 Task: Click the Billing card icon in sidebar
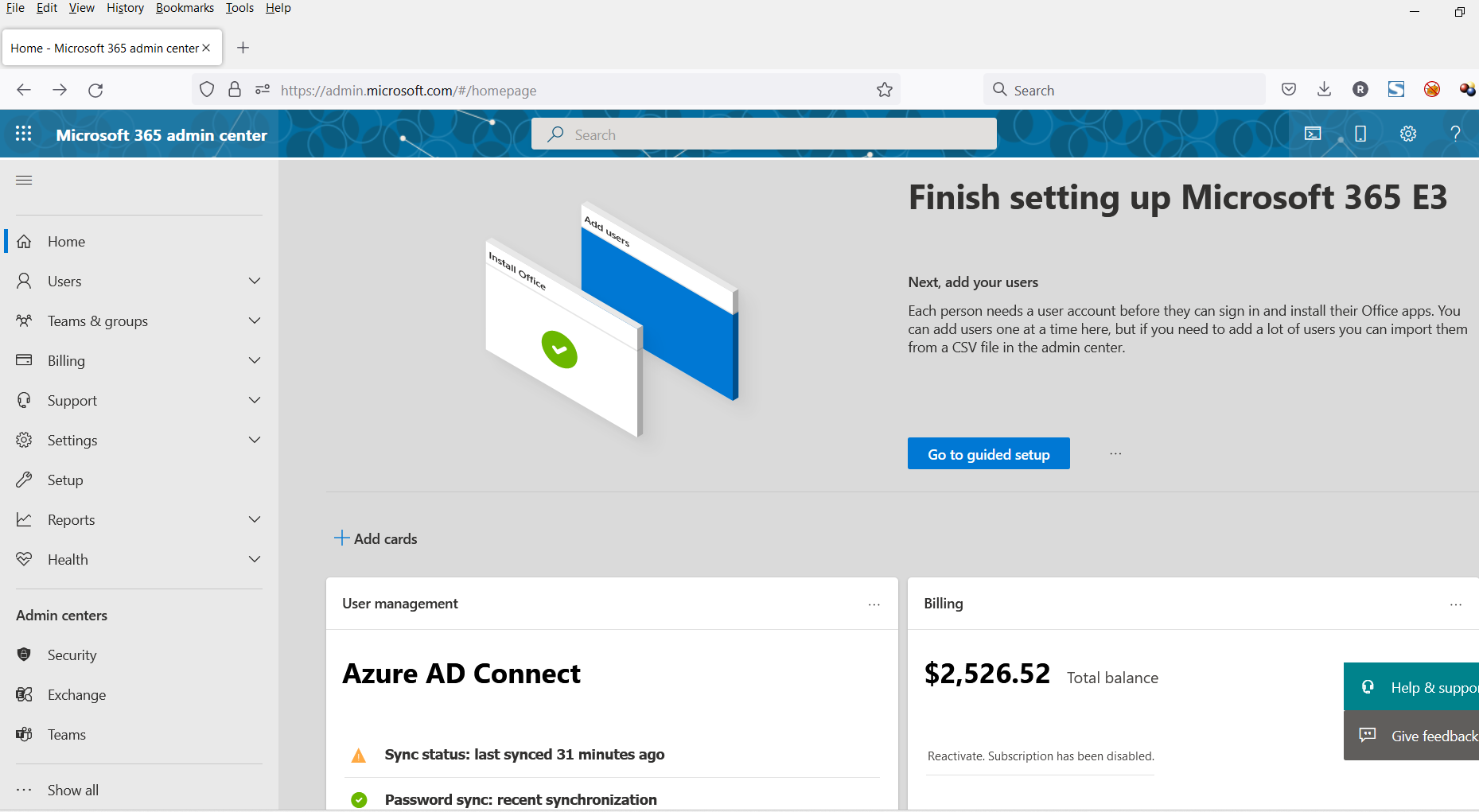click(24, 360)
